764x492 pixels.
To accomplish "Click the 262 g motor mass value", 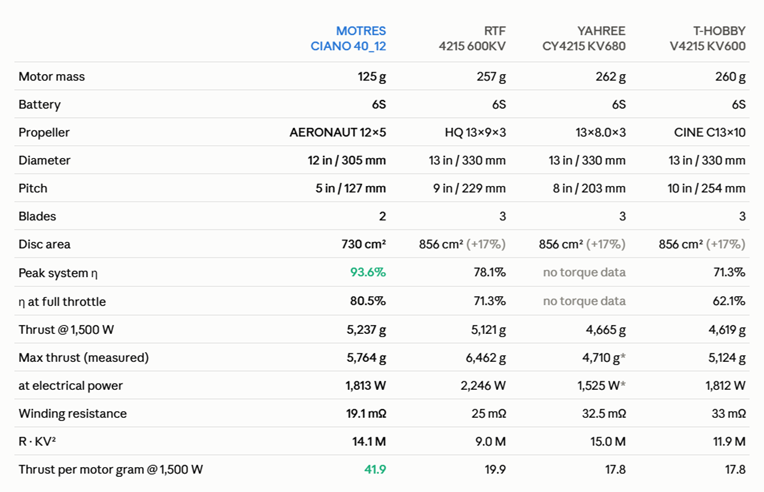I will 611,76.
